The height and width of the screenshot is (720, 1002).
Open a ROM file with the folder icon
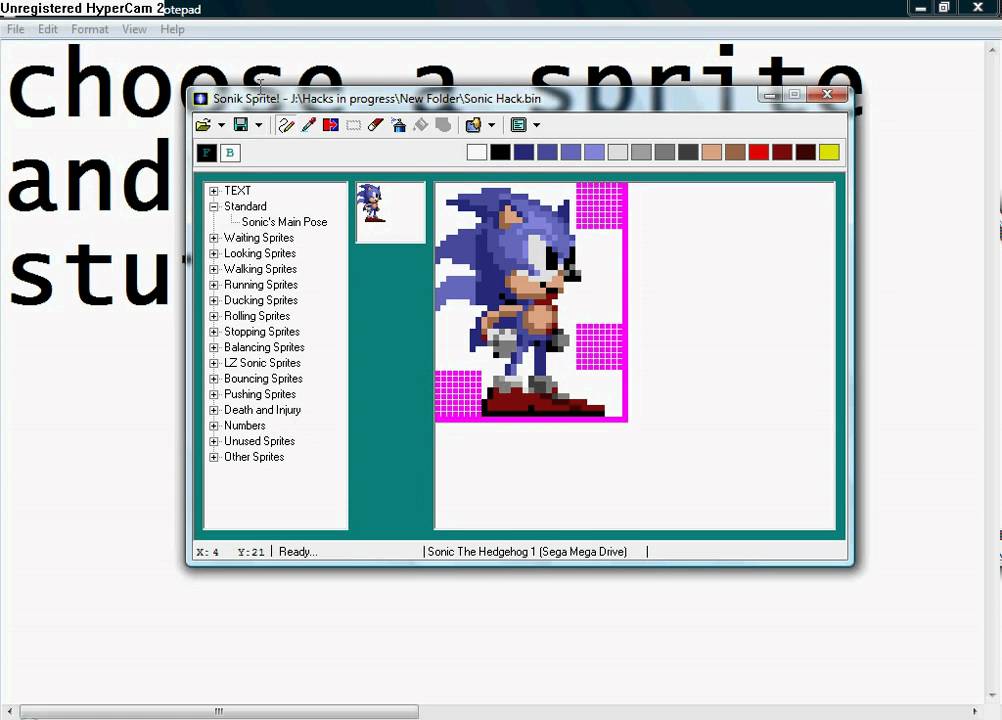203,125
